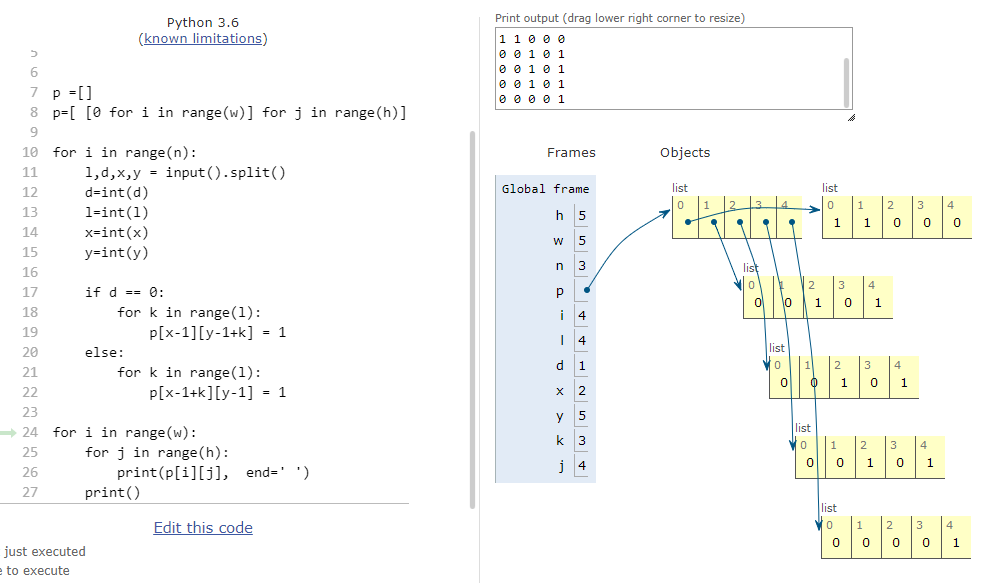Click line number 24 in gutter
This screenshot has height=583, width=992.
[30, 433]
